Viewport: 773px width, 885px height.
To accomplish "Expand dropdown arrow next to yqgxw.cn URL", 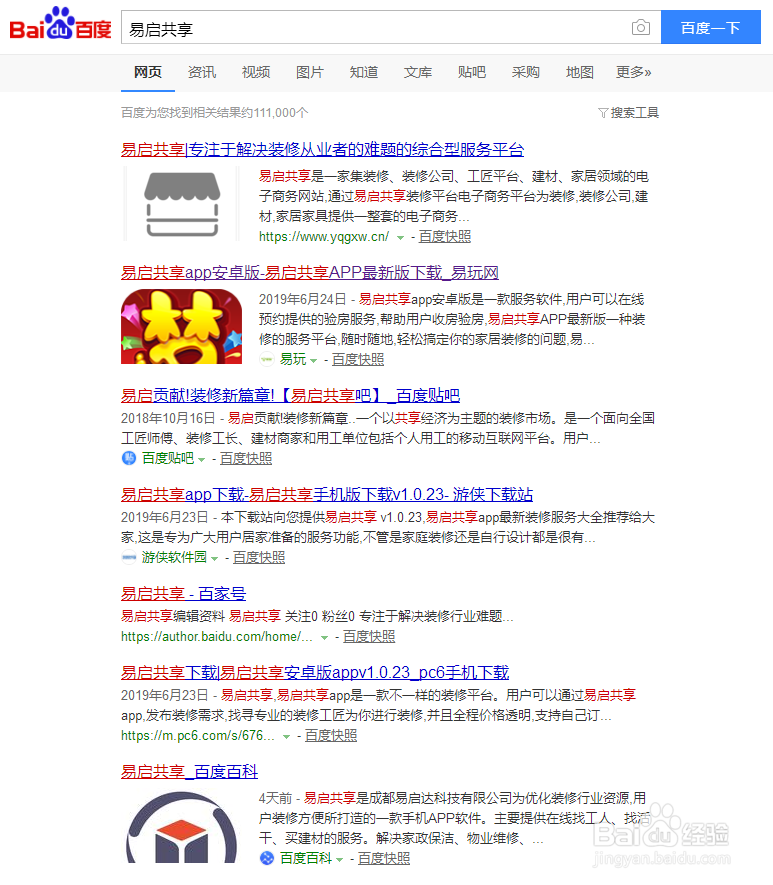I will click(x=400, y=238).
